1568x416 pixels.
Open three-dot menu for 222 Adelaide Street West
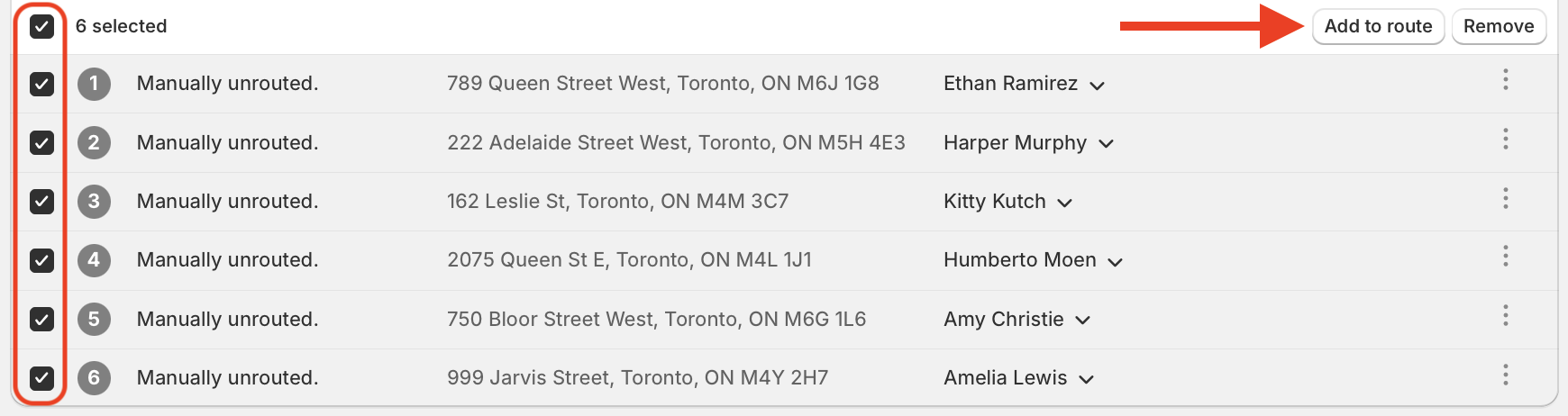pos(1505,140)
